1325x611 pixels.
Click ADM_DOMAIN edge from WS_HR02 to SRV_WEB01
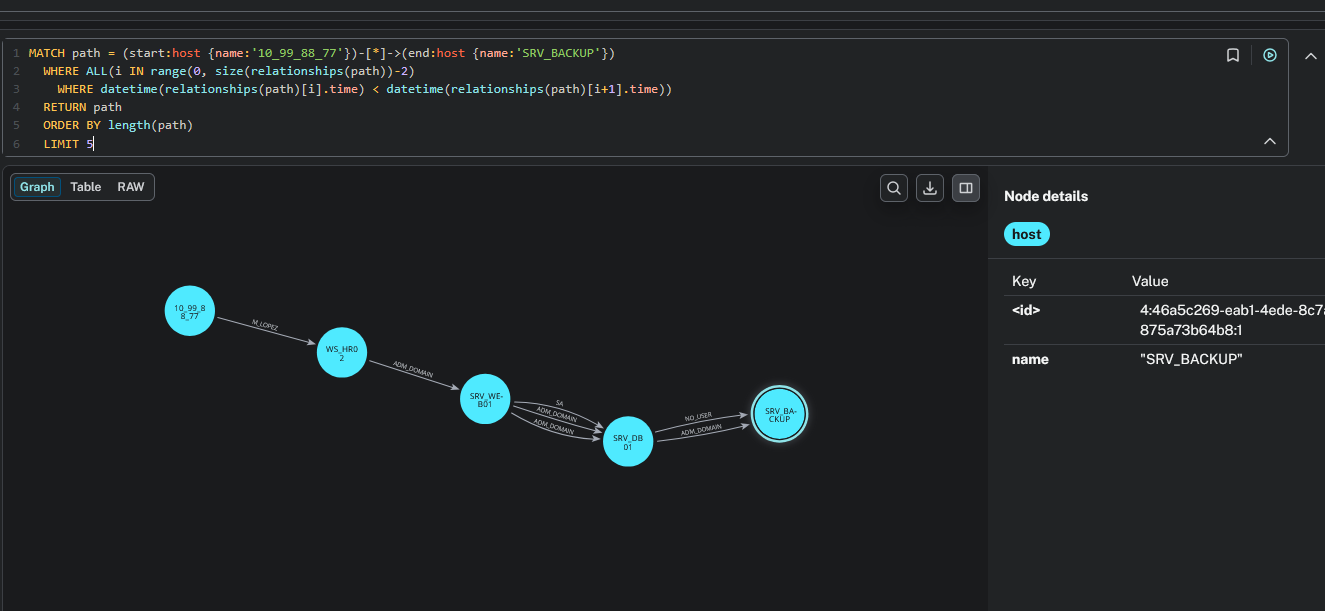(x=413, y=370)
